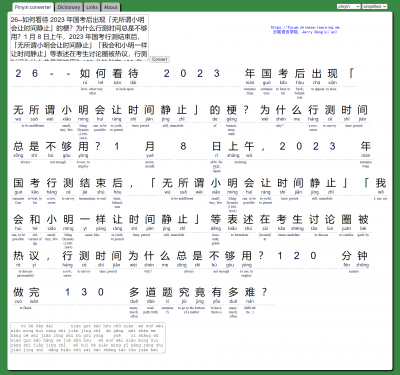The image size is (400, 375).
Task: Open the Links tab
Action: click(92, 7)
